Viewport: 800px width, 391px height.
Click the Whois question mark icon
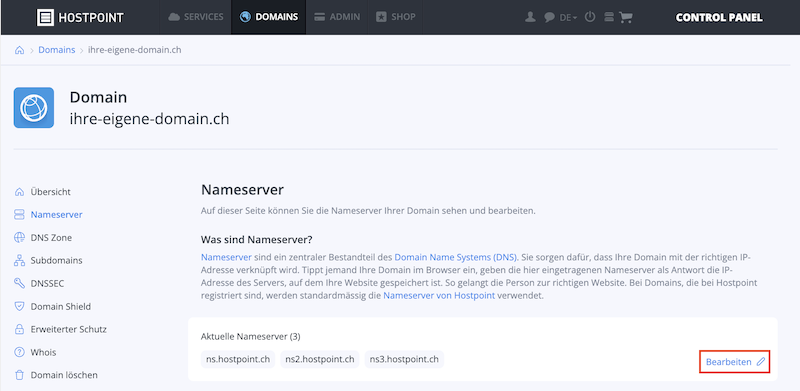pyautogui.click(x=19, y=352)
